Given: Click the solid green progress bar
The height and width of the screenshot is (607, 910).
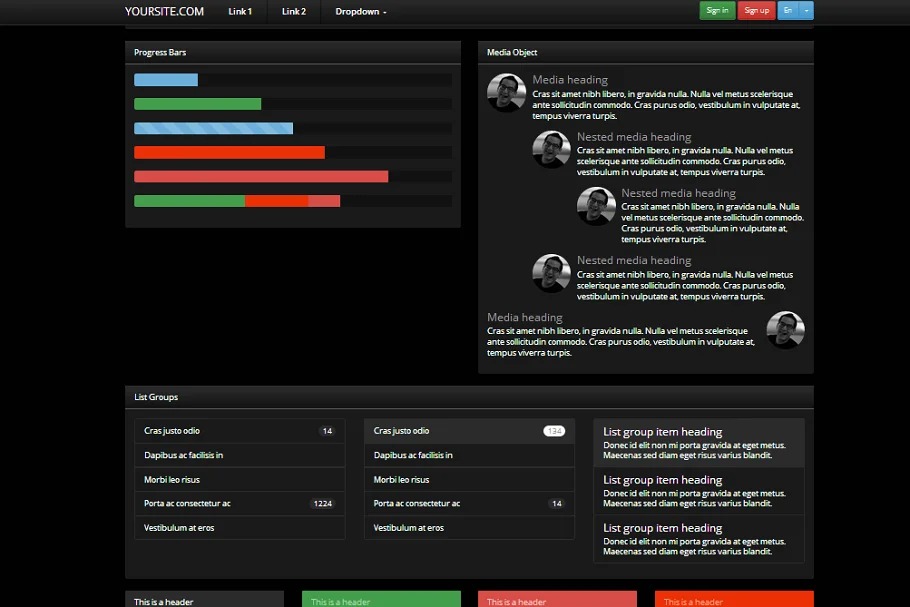Looking at the screenshot, I should 197,104.
